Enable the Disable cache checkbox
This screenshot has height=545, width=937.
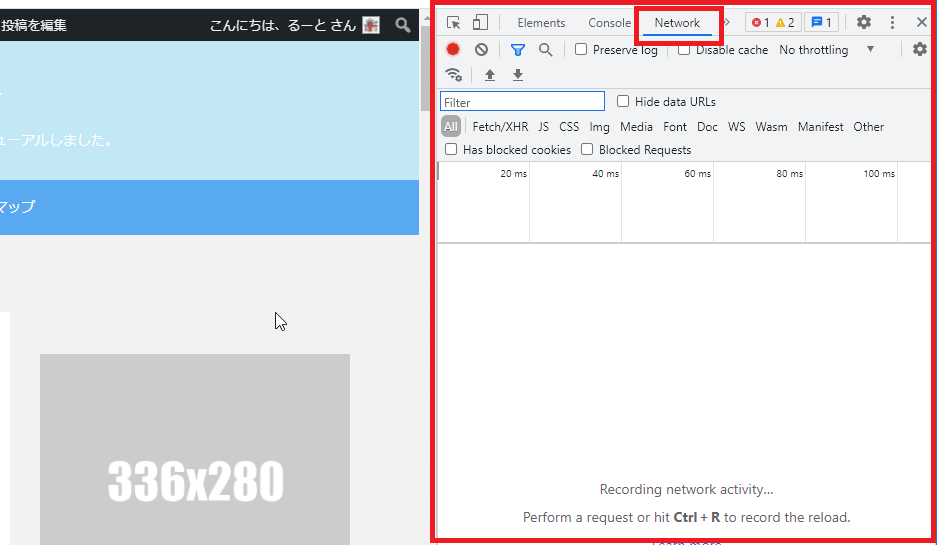pyautogui.click(x=684, y=49)
